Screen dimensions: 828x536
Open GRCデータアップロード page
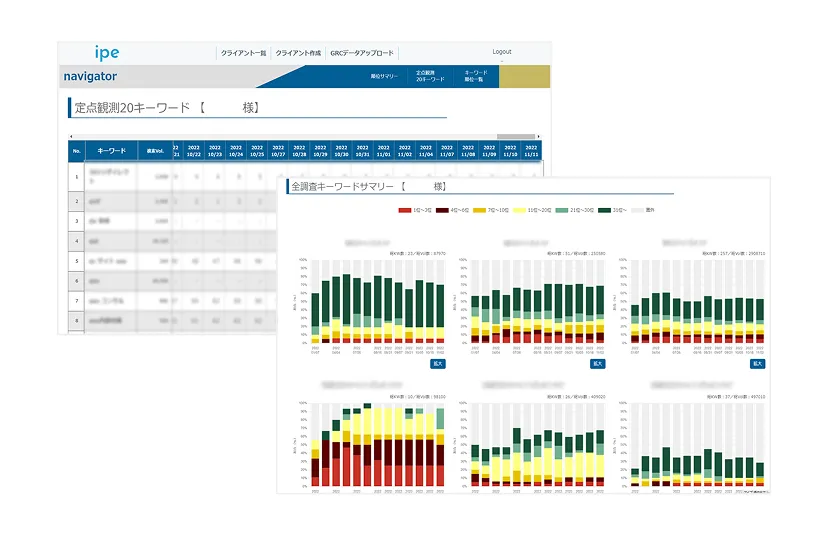click(362, 53)
